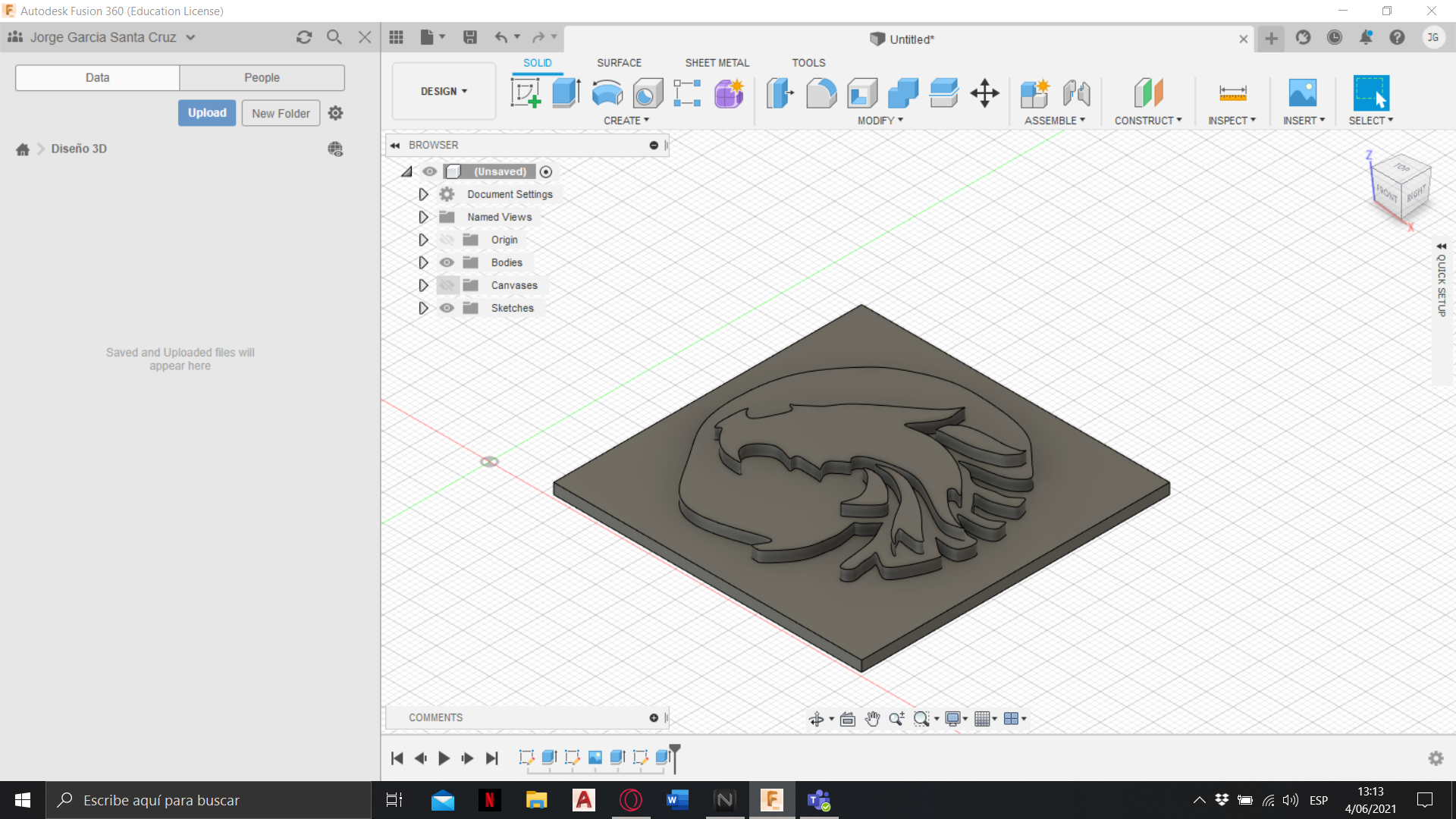The width and height of the screenshot is (1456, 819).
Task: Open the CONSTRUCT dropdown menu
Action: 1148,121
